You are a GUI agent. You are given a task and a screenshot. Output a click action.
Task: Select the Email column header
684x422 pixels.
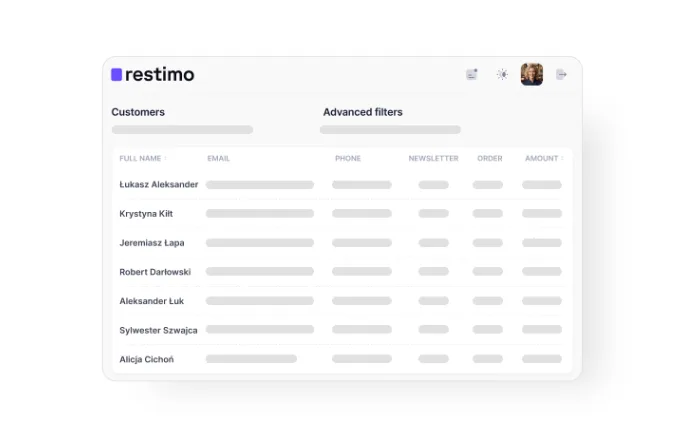click(x=219, y=158)
